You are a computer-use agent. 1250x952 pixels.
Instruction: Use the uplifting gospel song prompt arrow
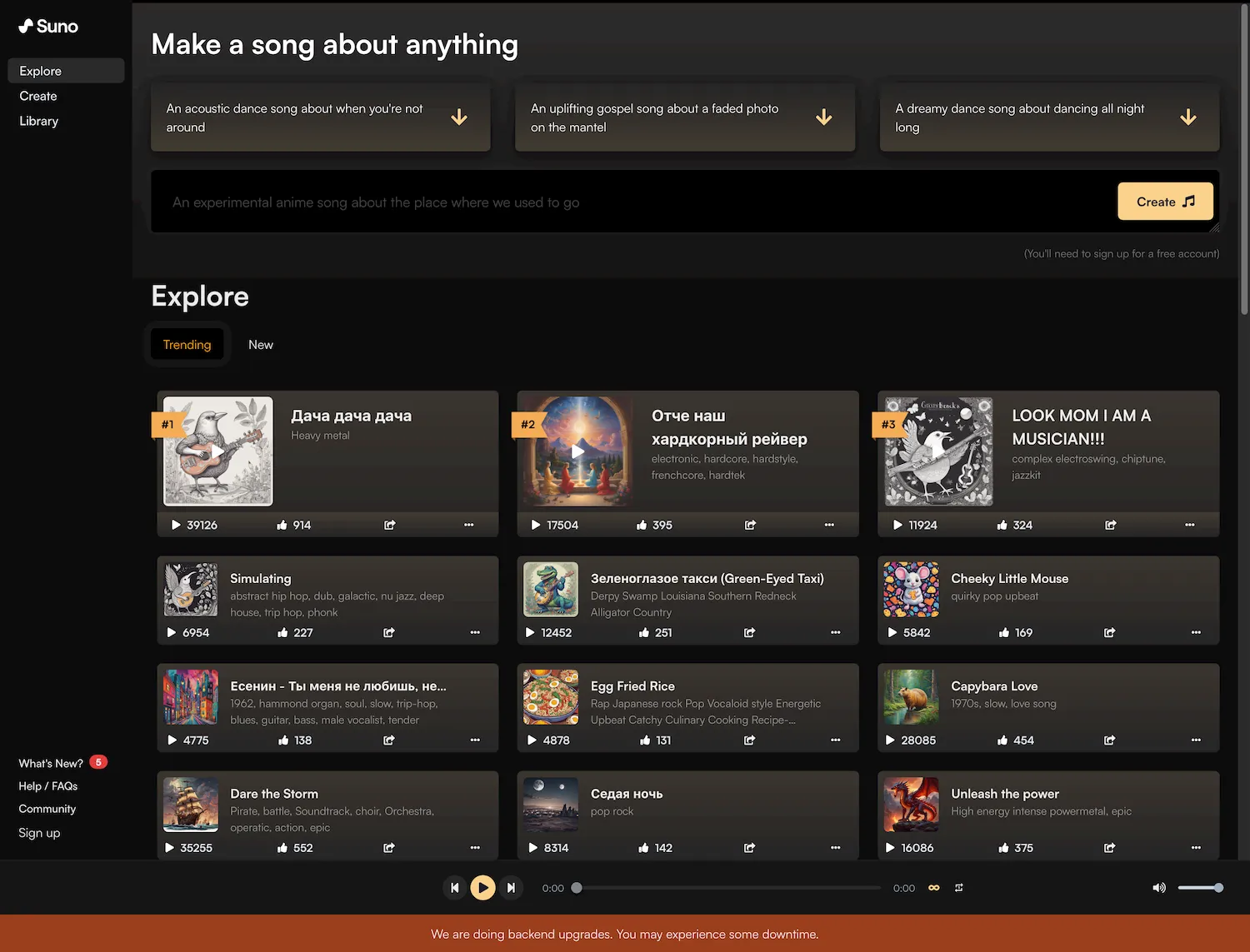(824, 117)
